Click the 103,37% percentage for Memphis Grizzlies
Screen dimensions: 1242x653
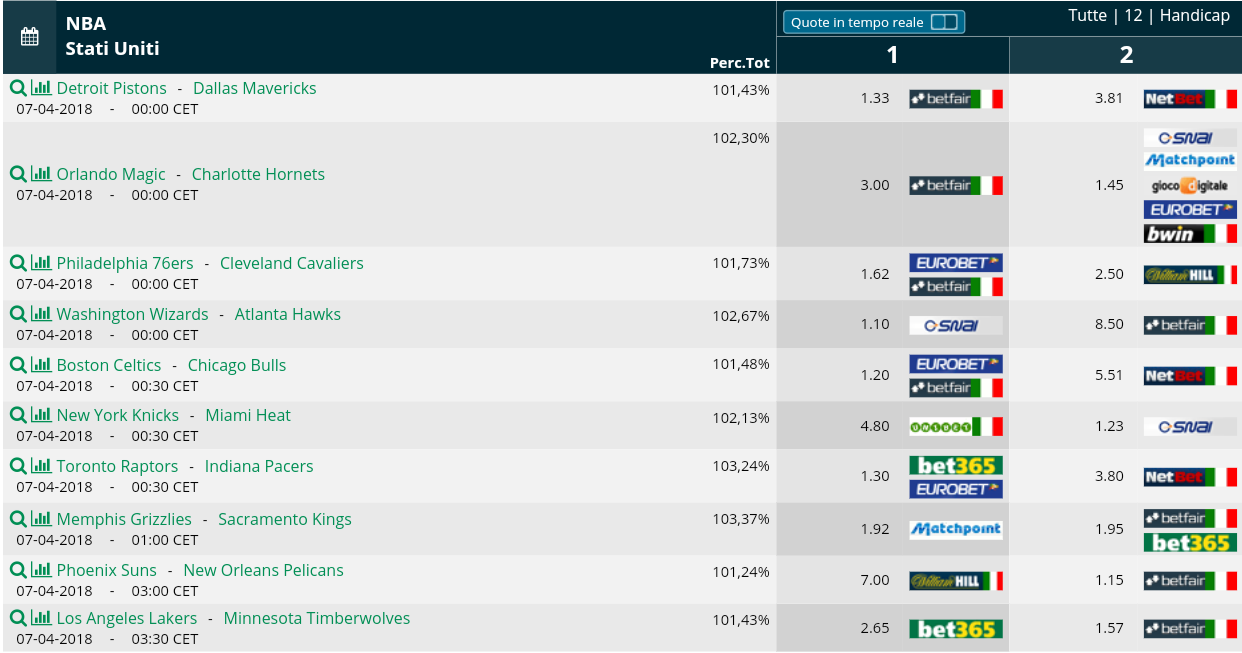tap(741, 518)
